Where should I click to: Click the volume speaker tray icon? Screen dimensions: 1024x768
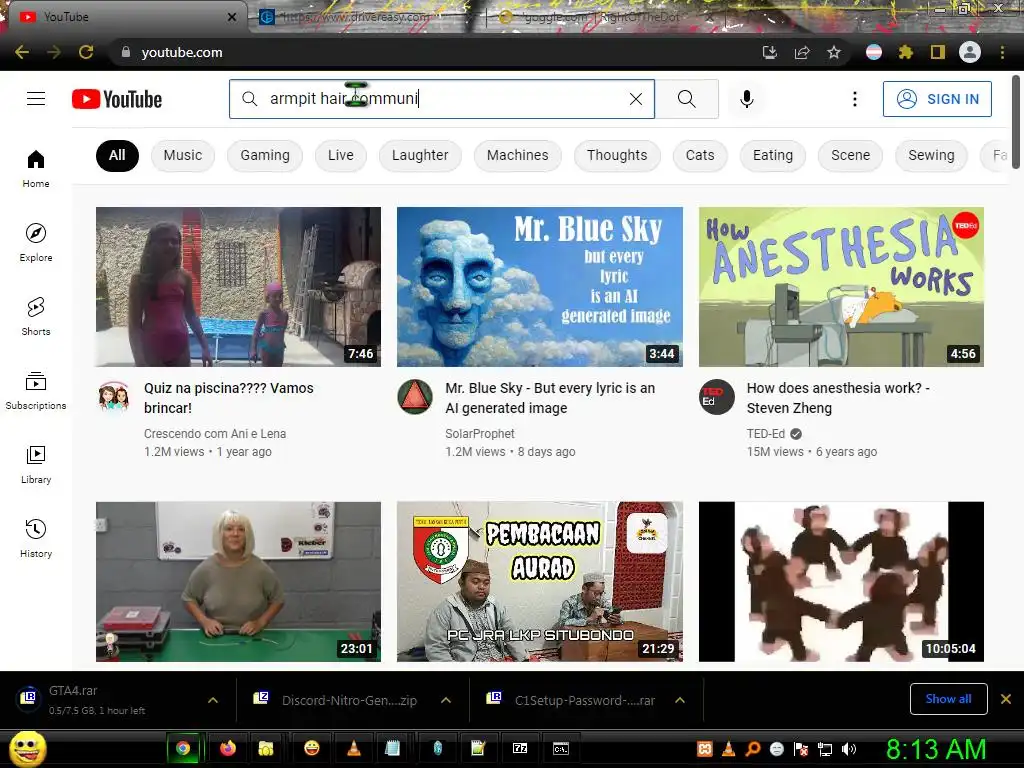pyautogui.click(x=849, y=749)
